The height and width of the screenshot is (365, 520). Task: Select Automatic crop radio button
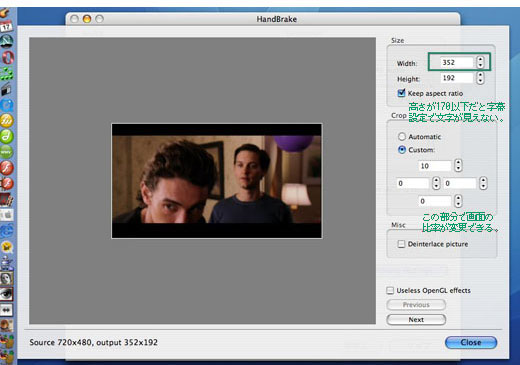402,137
